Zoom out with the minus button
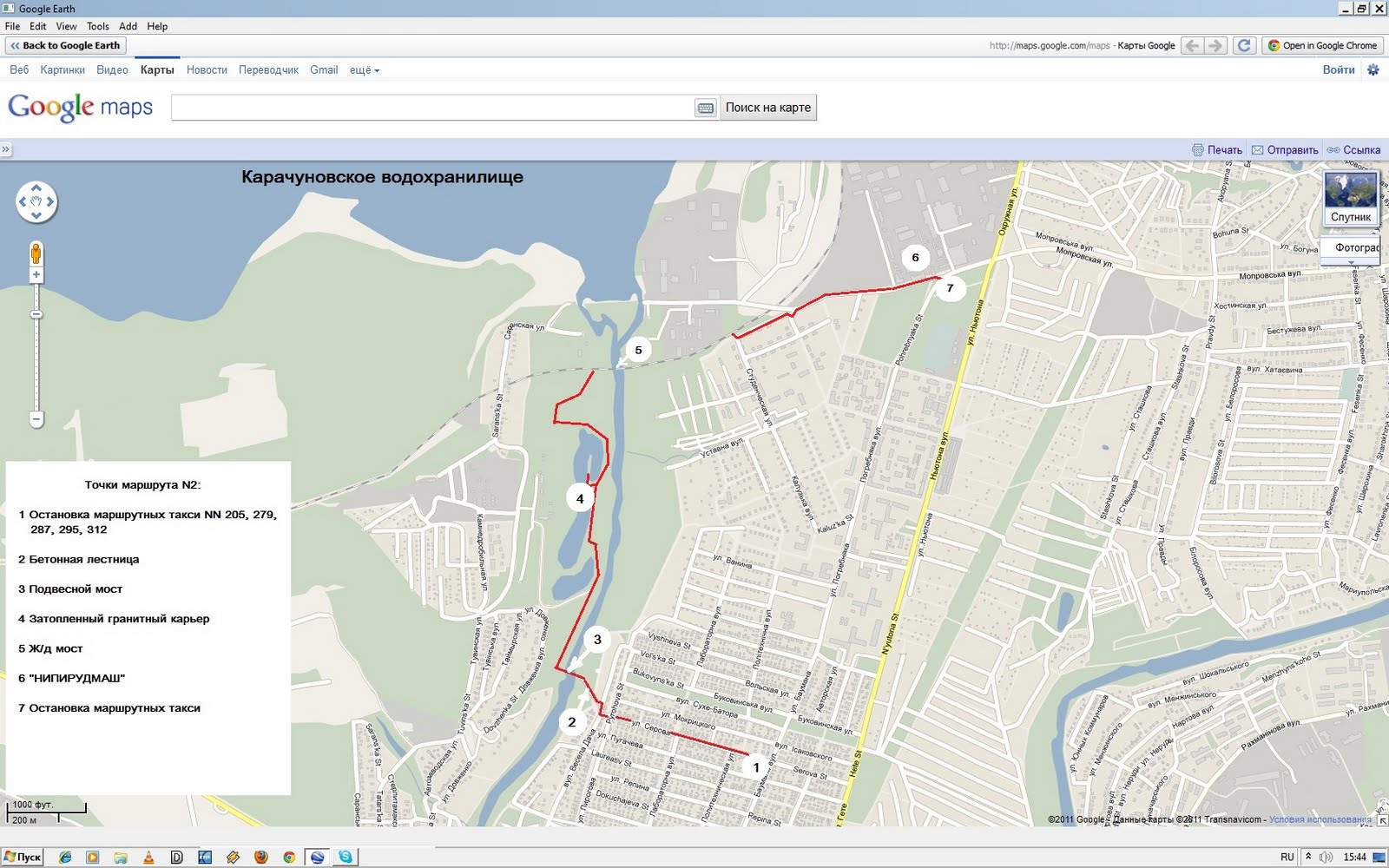The image size is (1389, 868). pyautogui.click(x=36, y=419)
